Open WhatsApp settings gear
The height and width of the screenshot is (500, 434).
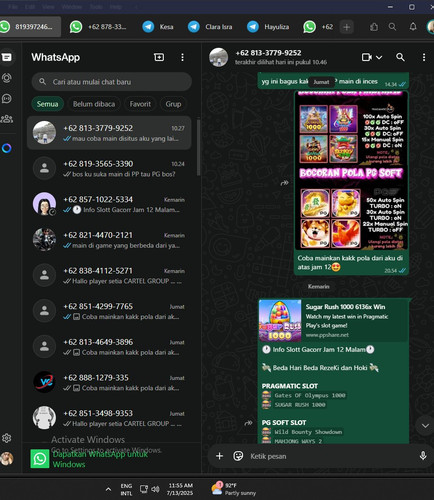click(x=7, y=438)
